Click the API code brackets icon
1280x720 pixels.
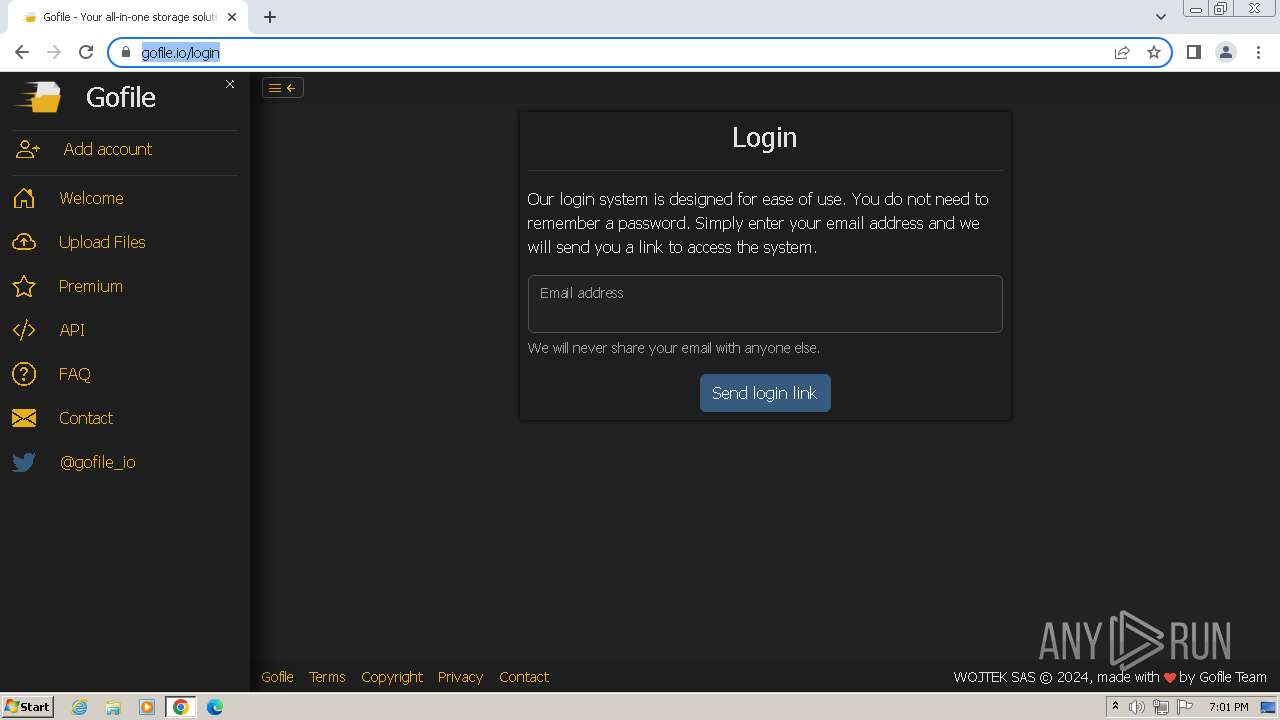tap(24, 330)
